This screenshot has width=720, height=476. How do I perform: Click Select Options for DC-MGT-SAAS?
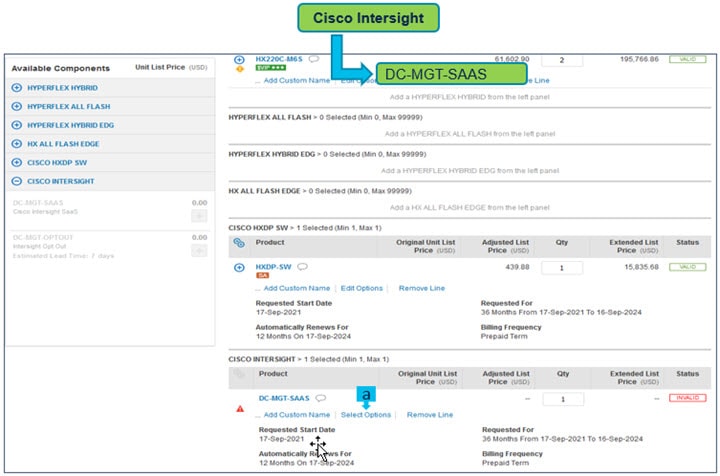pyautogui.click(x=366, y=414)
